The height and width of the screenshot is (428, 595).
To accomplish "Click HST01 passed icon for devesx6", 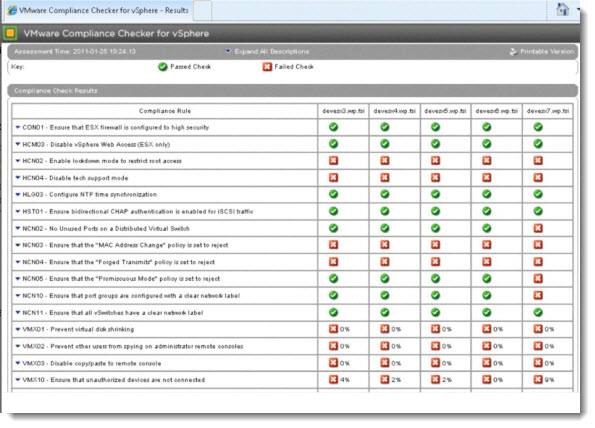I will (487, 211).
